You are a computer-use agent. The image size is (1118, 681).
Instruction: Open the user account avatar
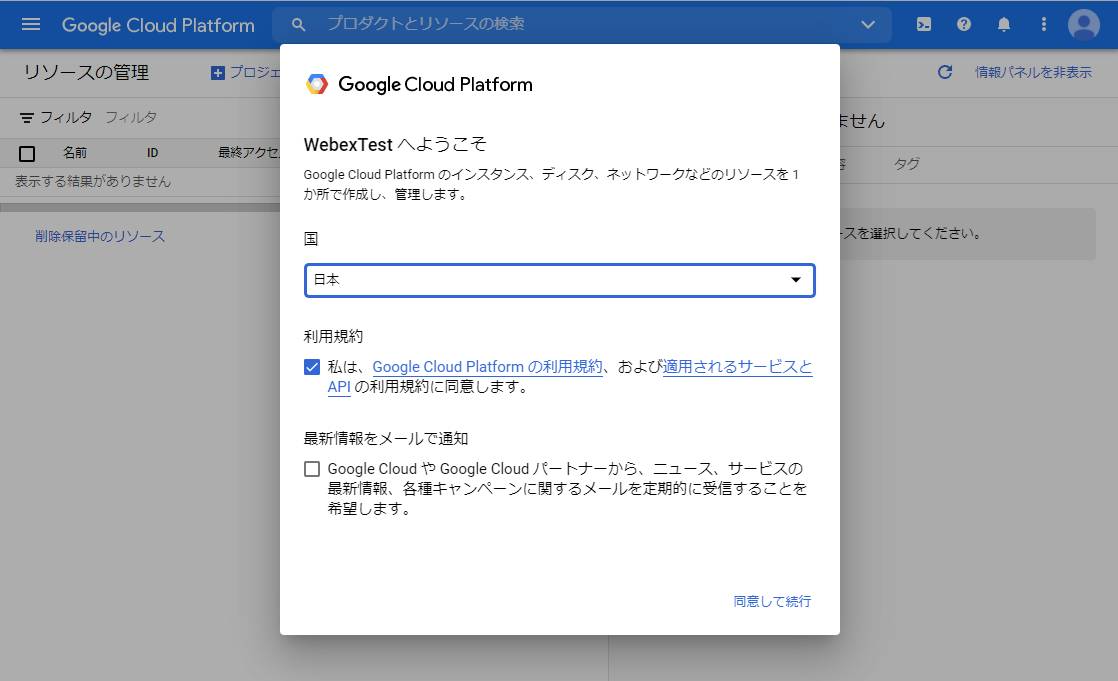coord(1084,25)
